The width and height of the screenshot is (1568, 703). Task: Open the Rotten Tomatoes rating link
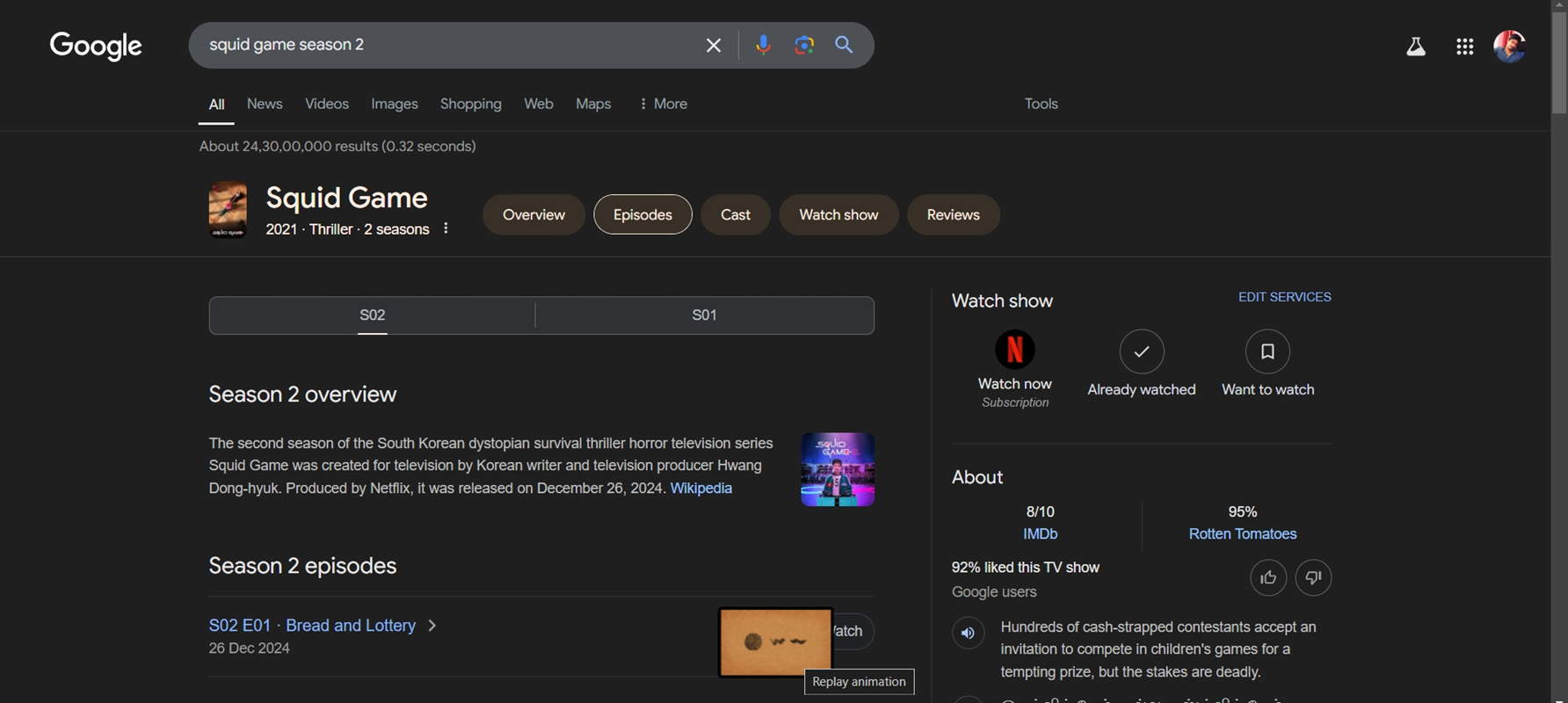[x=1242, y=533]
